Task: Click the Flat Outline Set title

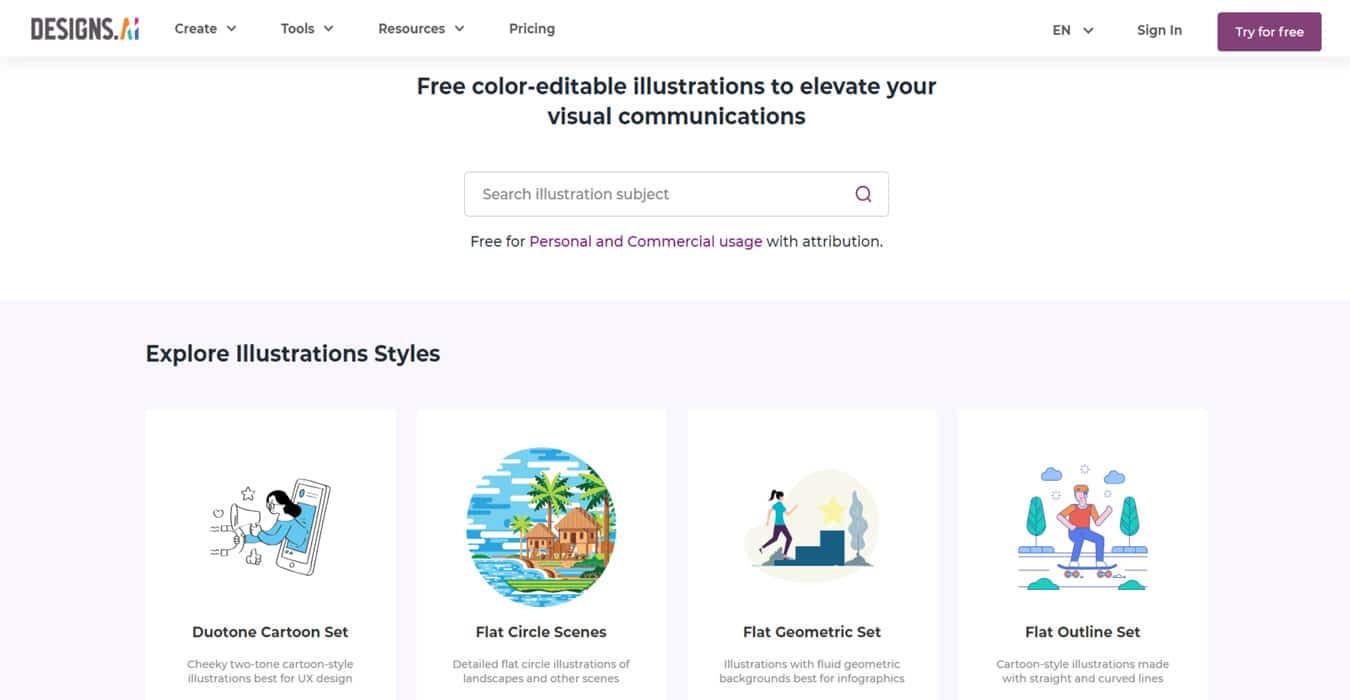Action: pyautogui.click(x=1082, y=632)
